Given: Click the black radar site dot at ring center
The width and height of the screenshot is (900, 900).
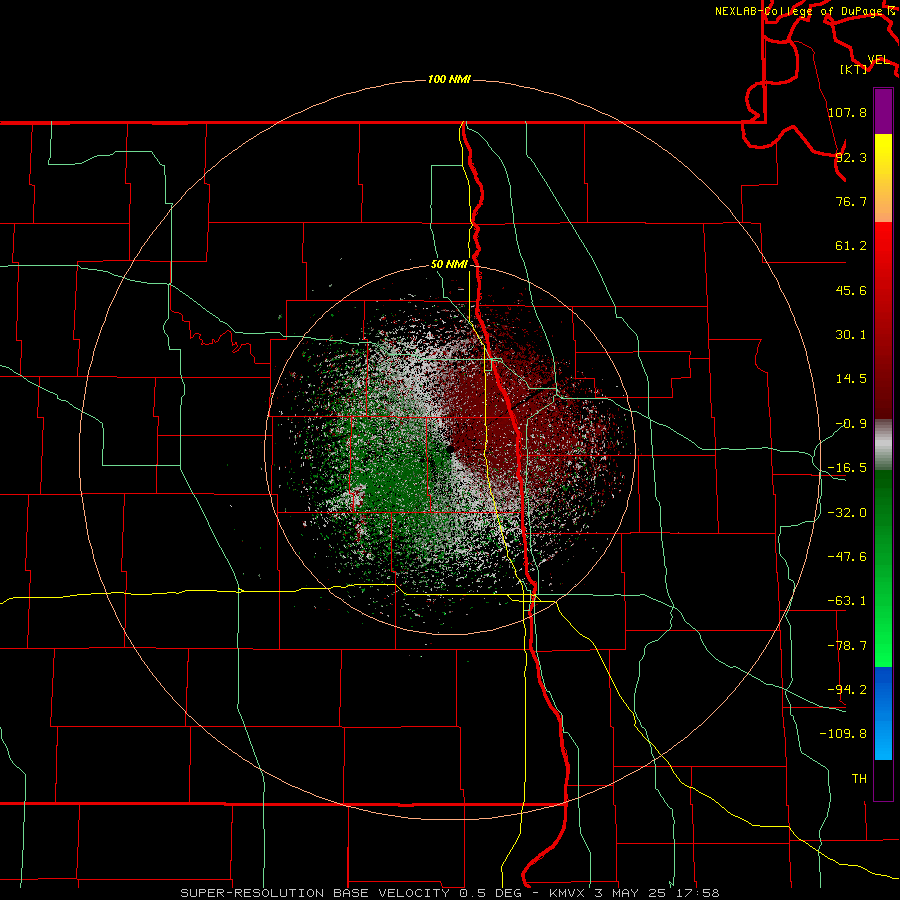Looking at the screenshot, I should click(451, 449).
